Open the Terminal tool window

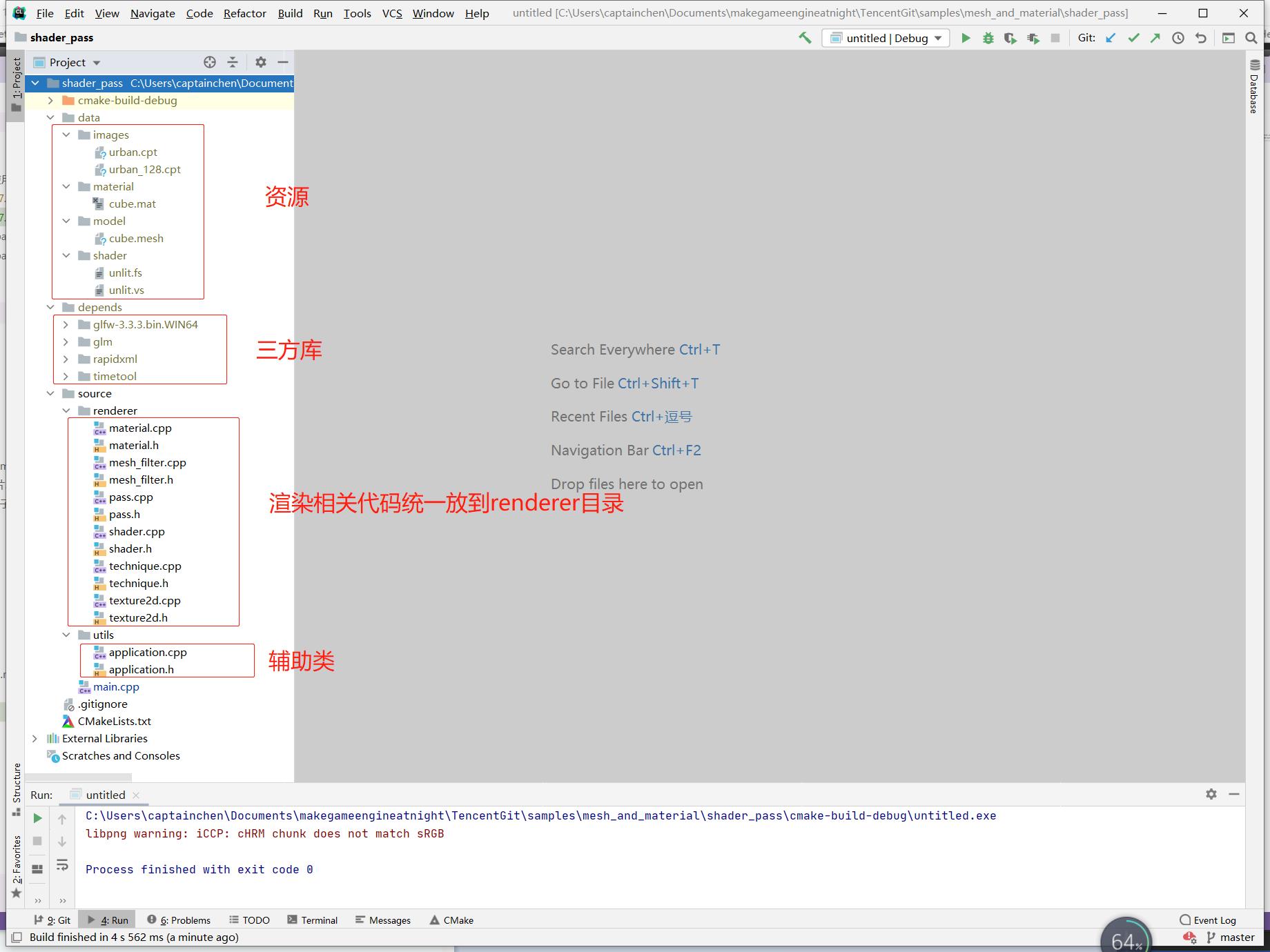[313, 920]
